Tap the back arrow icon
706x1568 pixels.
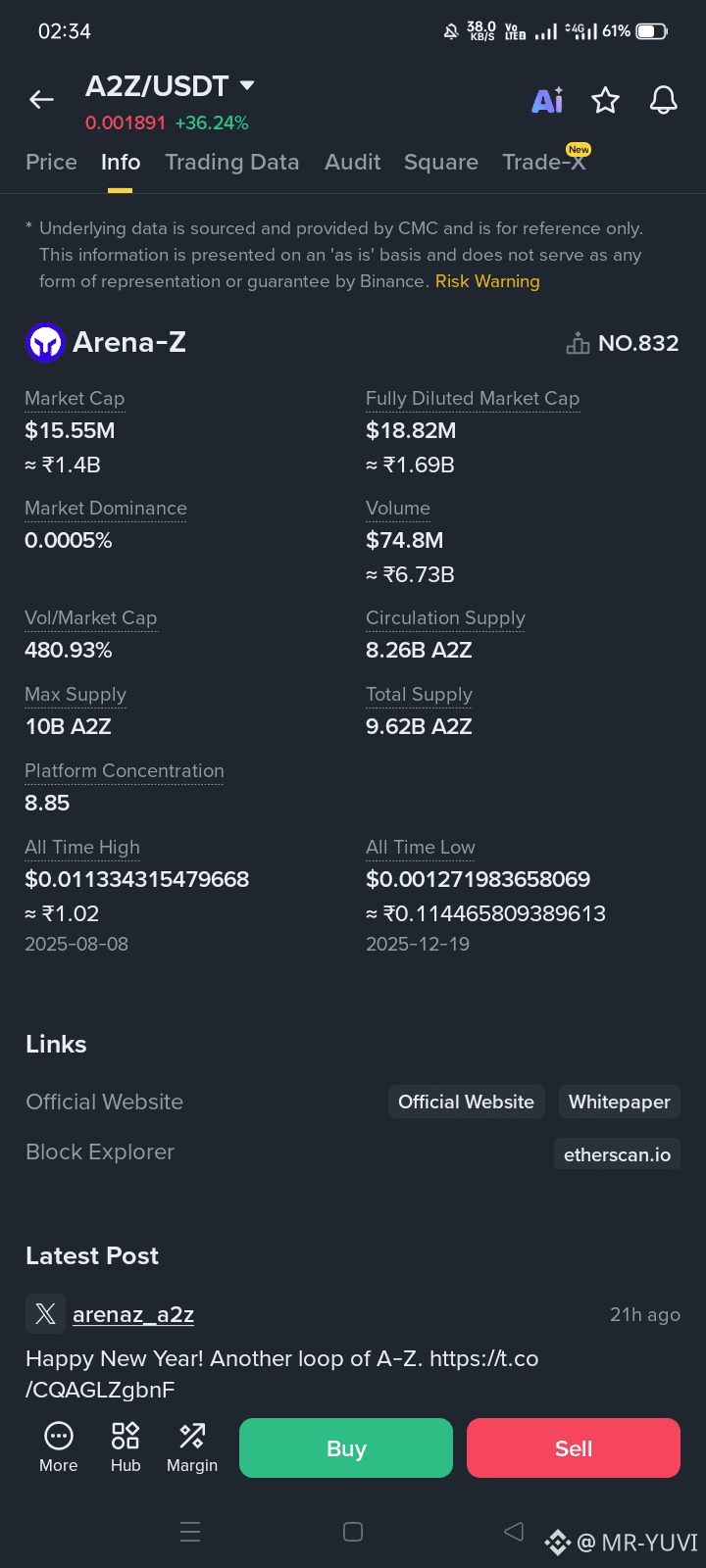tap(41, 99)
